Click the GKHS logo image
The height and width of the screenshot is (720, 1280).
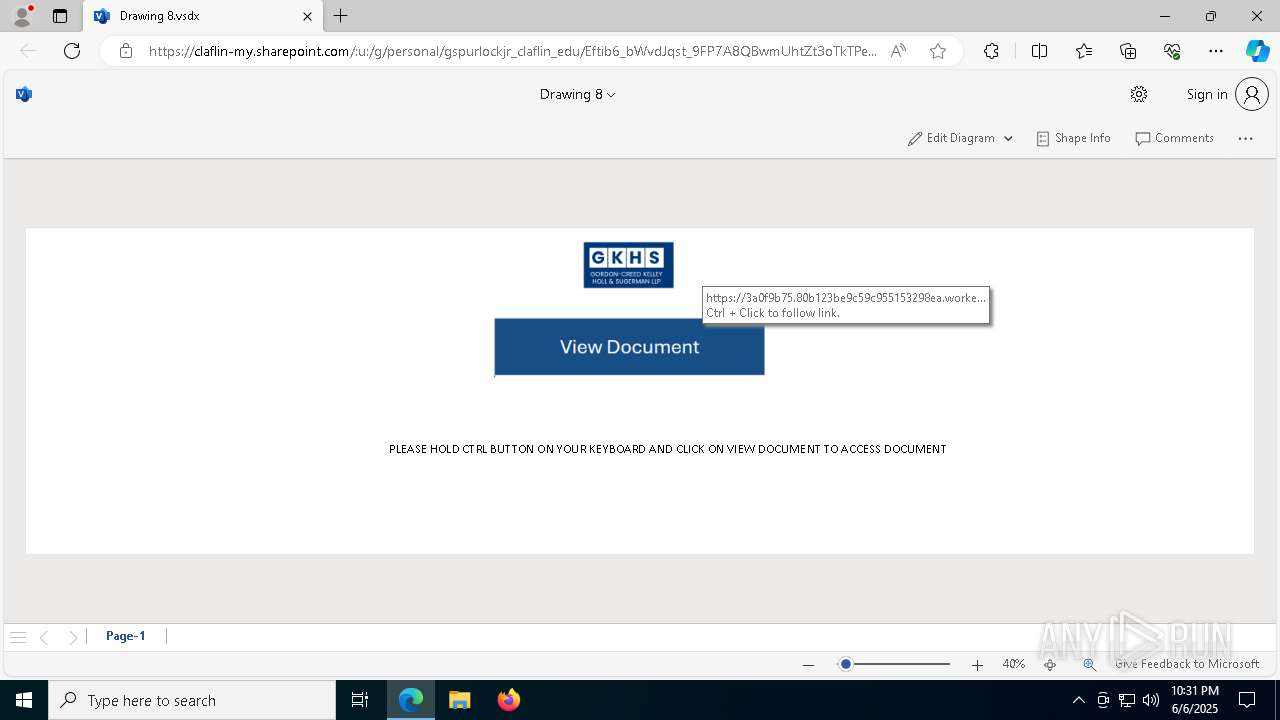(628, 265)
